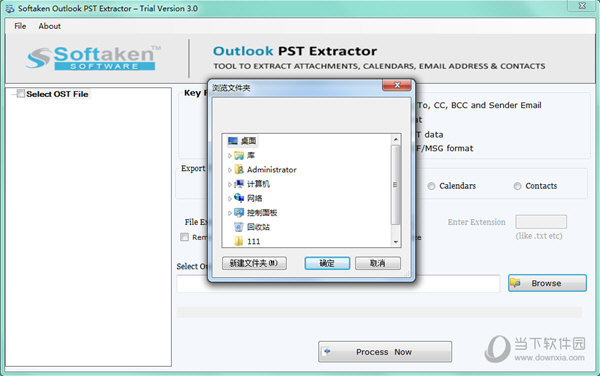The width and height of the screenshot is (600, 376).
Task: Select the 111 folder name
Action: pyautogui.click(x=254, y=241)
